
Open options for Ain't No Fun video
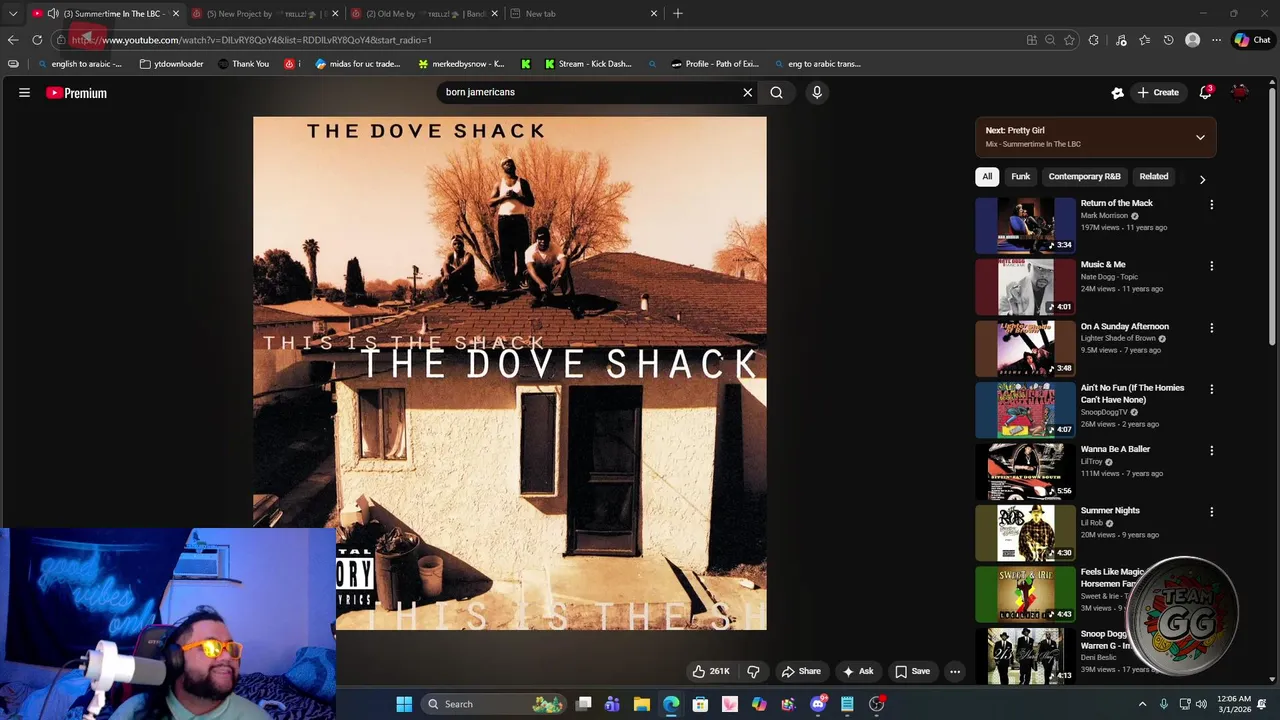pos(1211,389)
